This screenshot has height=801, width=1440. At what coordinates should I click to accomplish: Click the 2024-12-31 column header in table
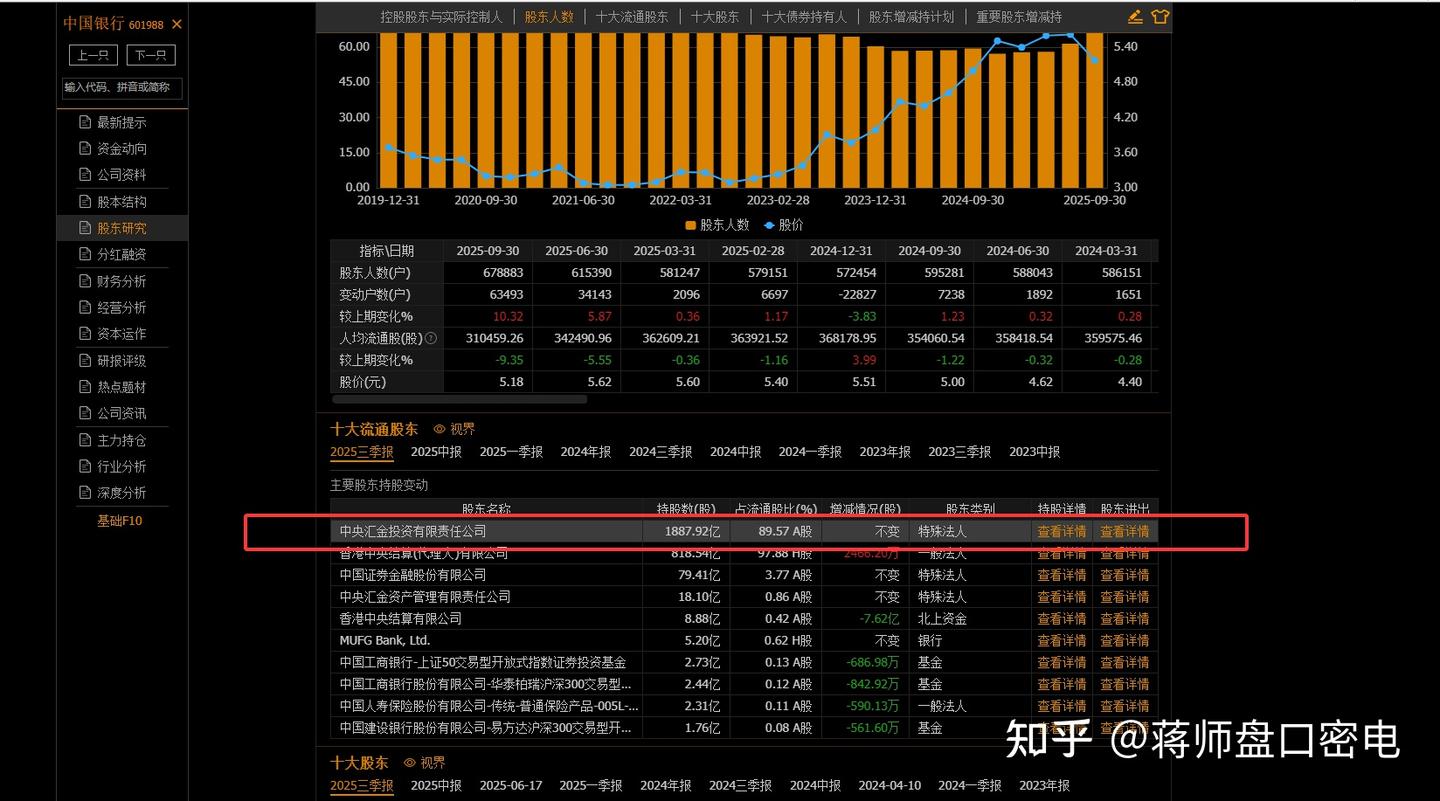tap(841, 251)
